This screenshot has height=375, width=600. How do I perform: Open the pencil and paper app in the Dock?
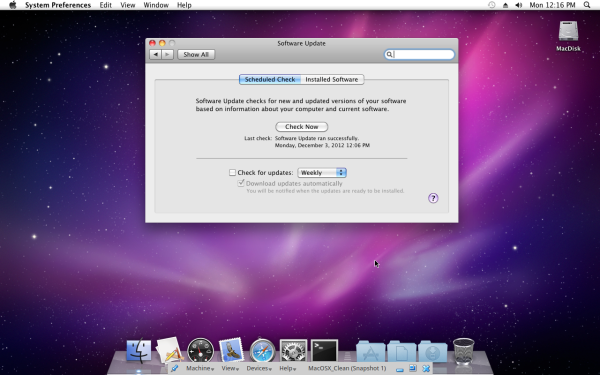(x=169, y=350)
